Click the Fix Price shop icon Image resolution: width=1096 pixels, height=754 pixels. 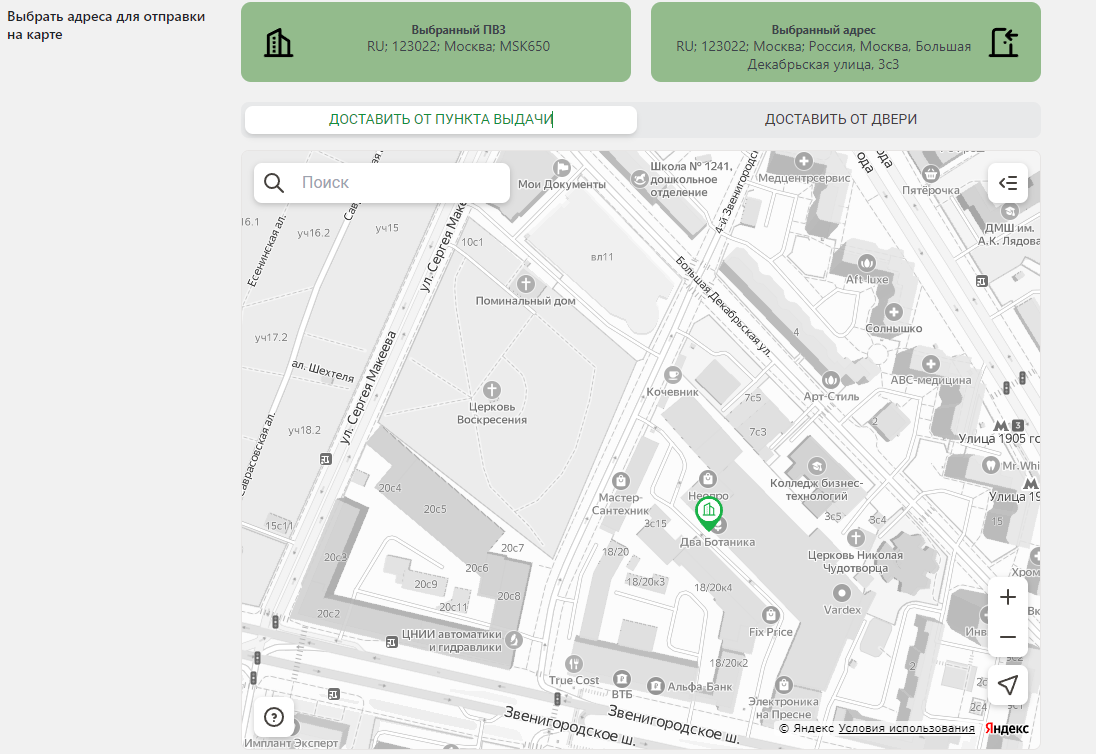pyautogui.click(x=770, y=615)
